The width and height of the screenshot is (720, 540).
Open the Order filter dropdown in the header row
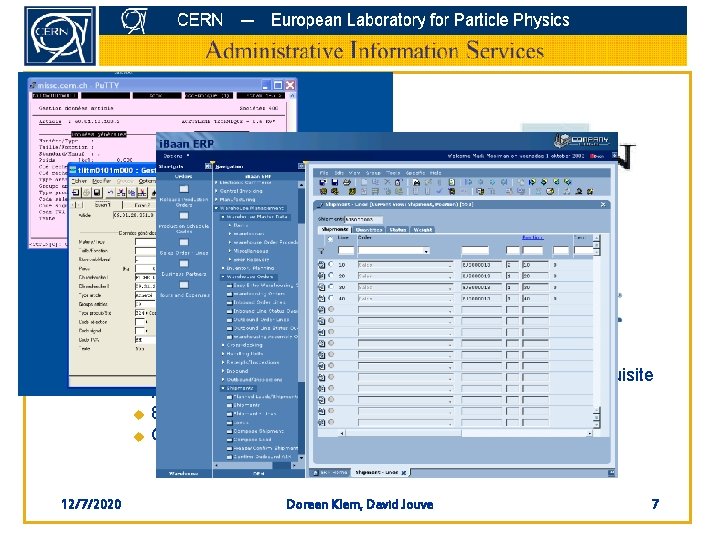(x=426, y=251)
